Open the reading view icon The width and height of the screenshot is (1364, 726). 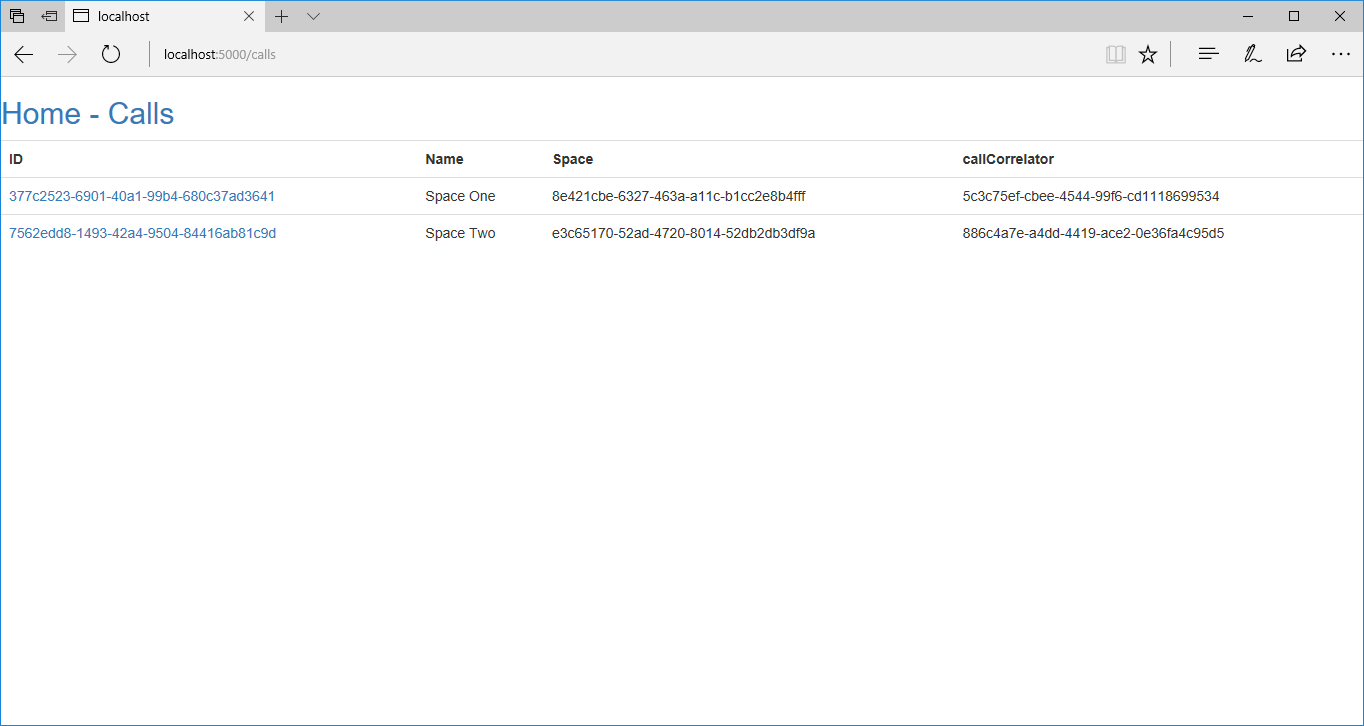(1116, 55)
